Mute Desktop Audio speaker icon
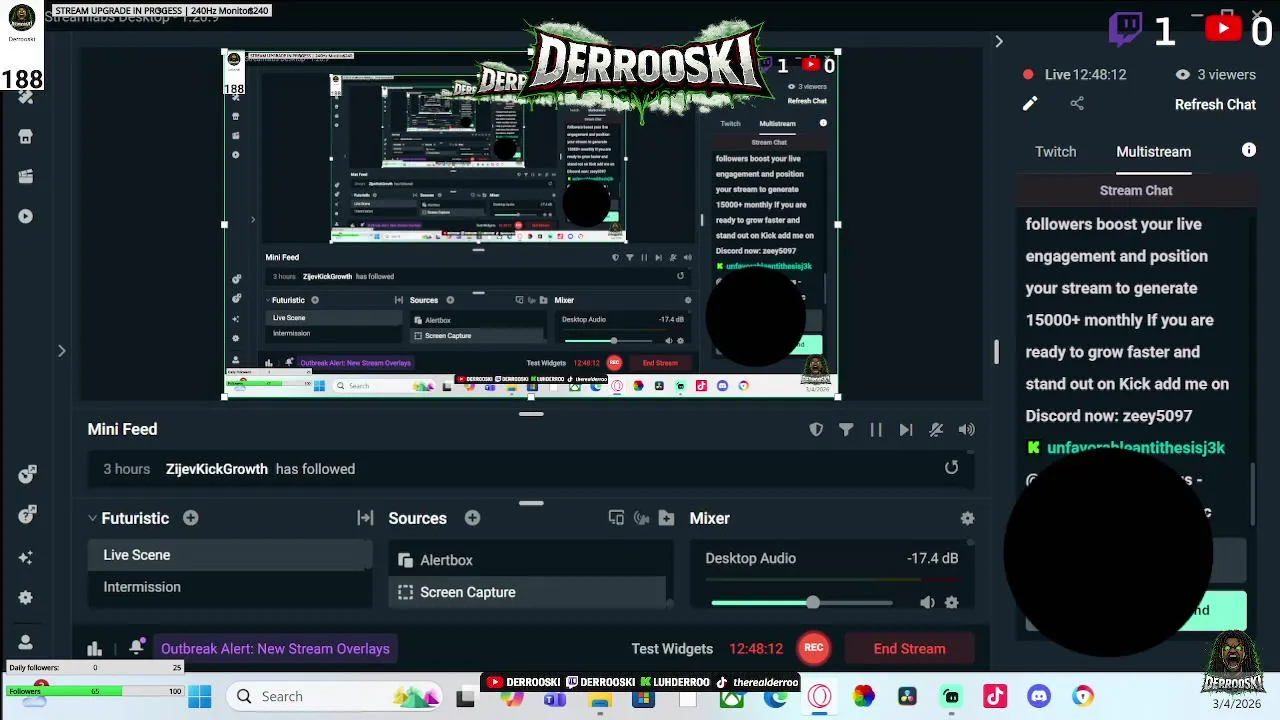 tap(927, 603)
